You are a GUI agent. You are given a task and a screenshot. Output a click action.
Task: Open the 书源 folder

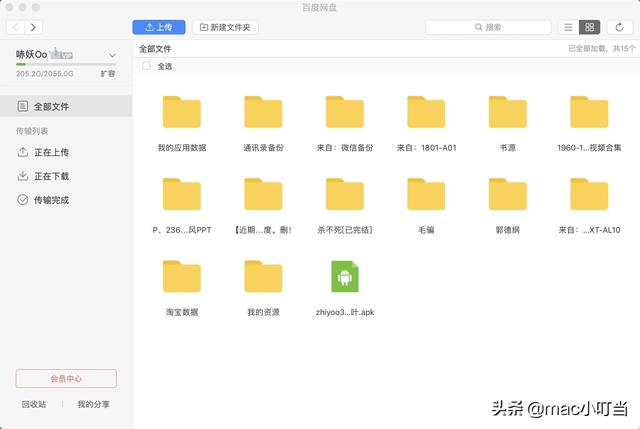[x=508, y=112]
